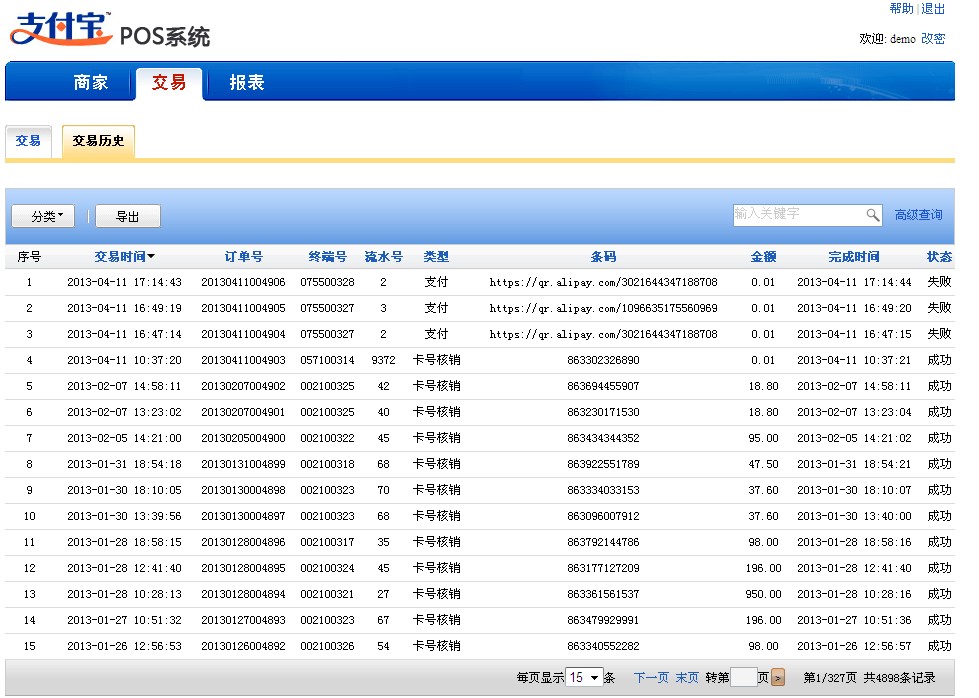Sort by 流水号 column header

[383, 257]
